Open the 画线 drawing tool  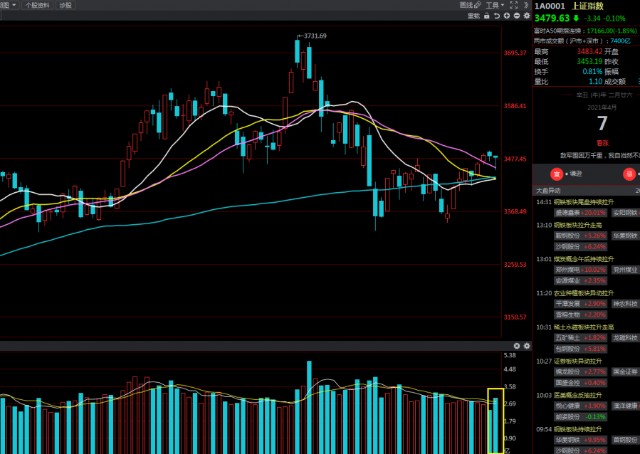point(469,5)
